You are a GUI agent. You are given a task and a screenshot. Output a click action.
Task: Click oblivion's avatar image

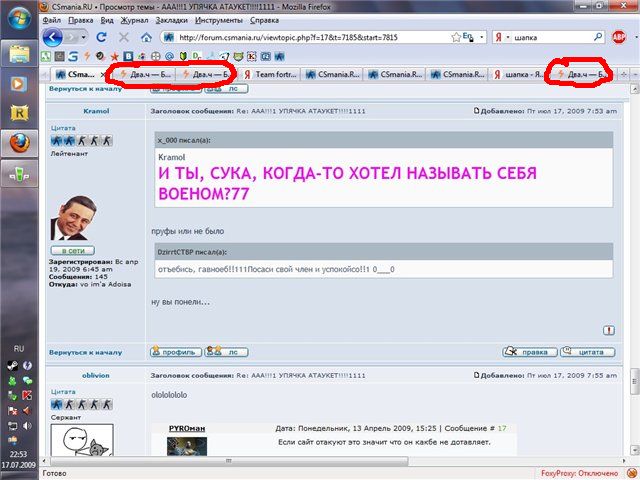[x=82, y=440]
